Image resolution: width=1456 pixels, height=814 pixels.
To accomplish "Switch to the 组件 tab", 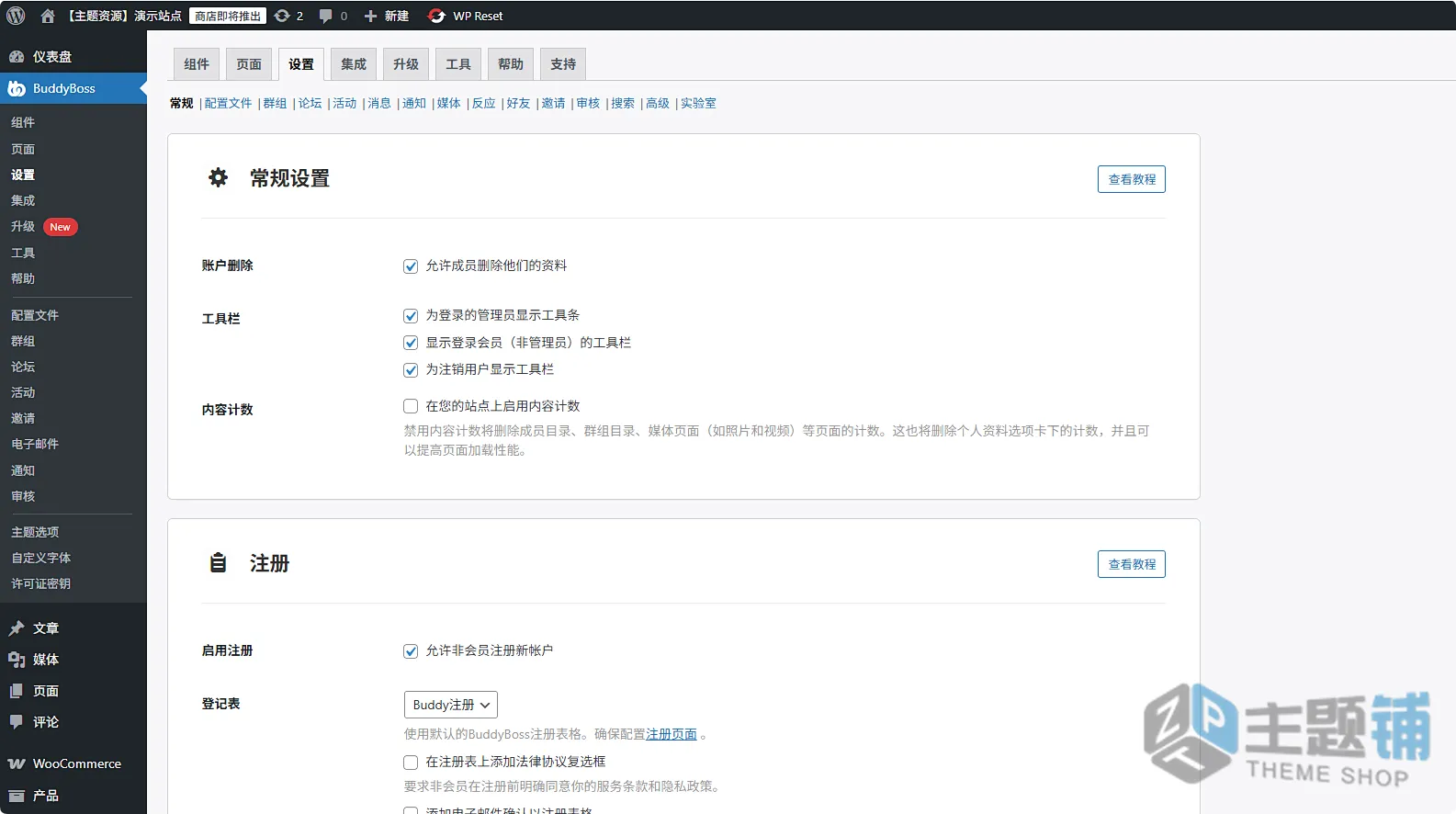I will [x=197, y=64].
